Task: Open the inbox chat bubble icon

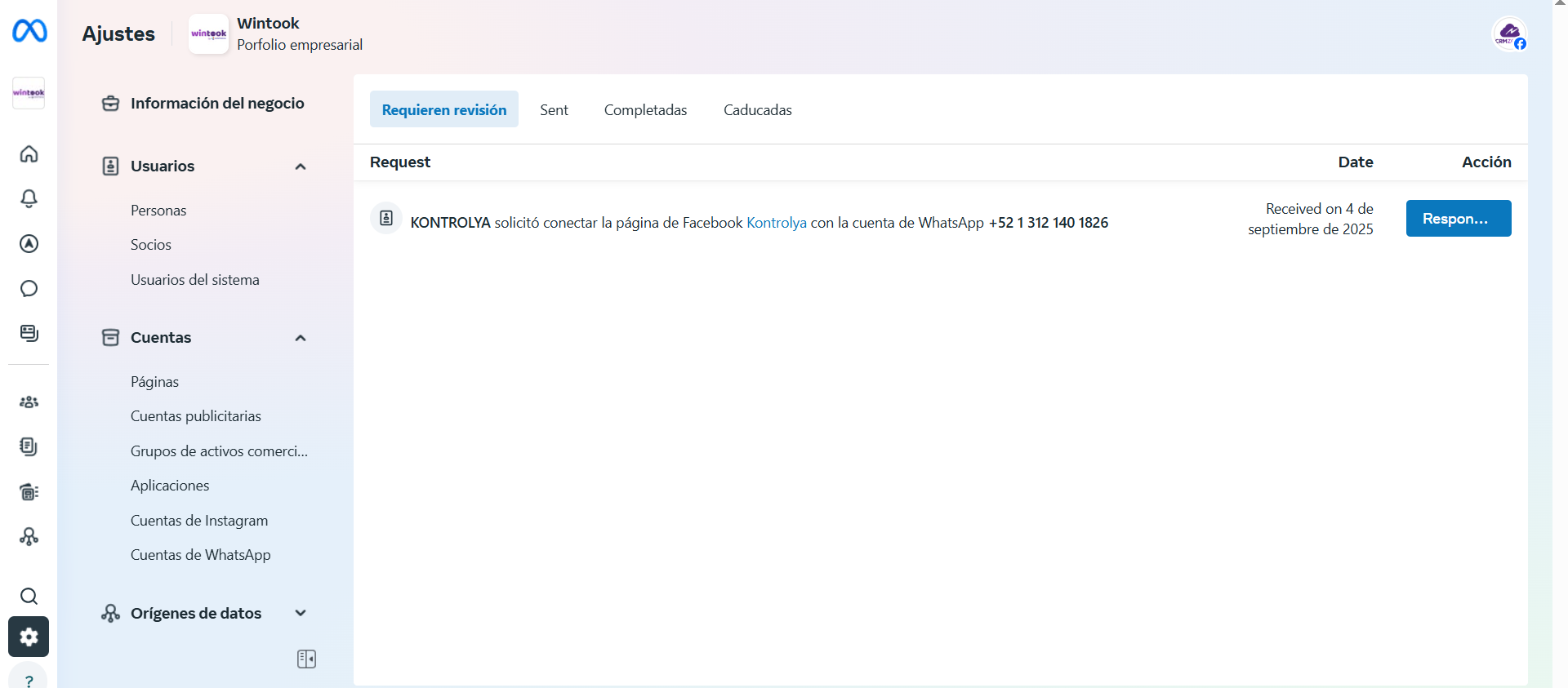Action: 29,288
